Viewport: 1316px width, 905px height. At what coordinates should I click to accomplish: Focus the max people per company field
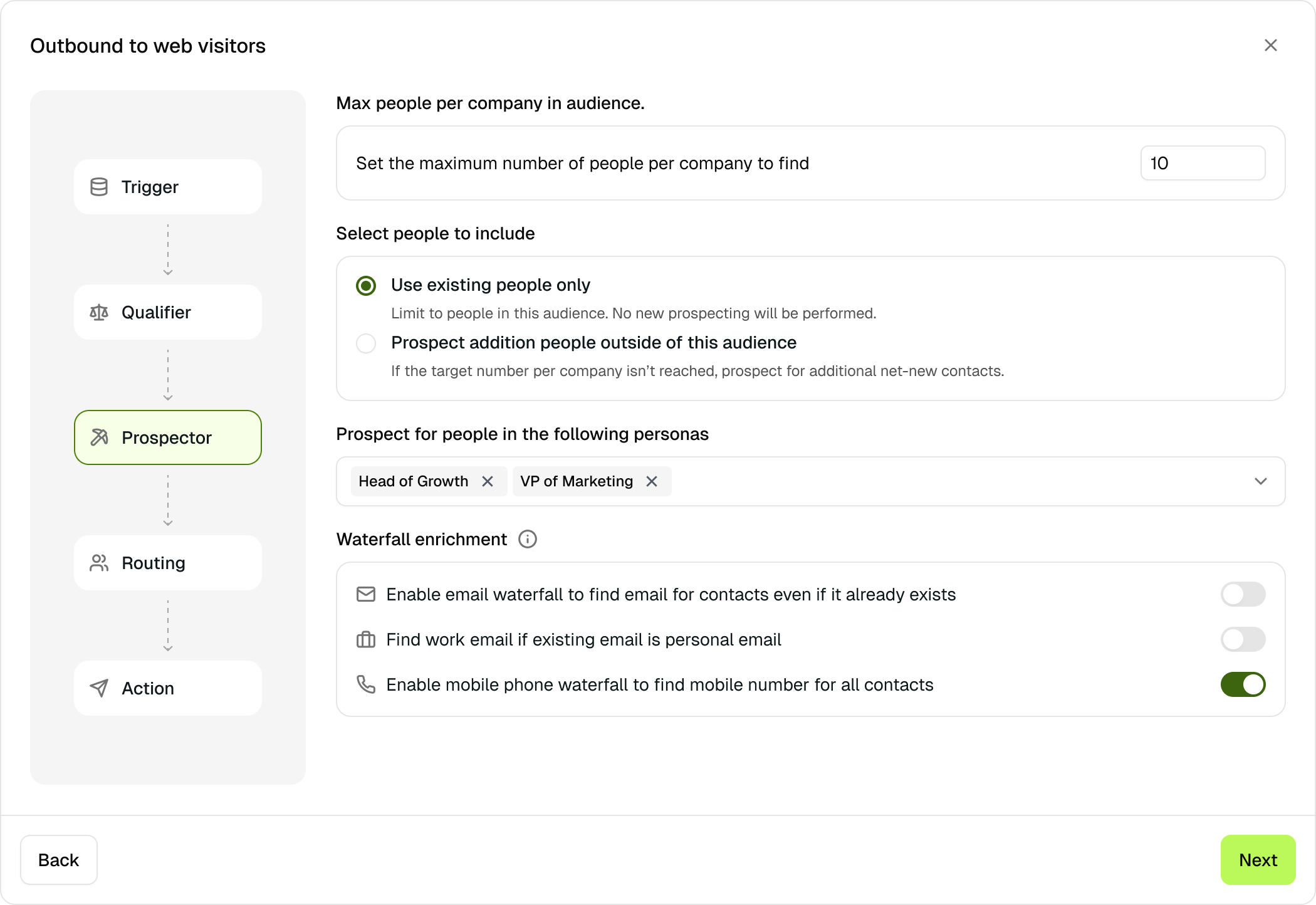[x=1202, y=163]
